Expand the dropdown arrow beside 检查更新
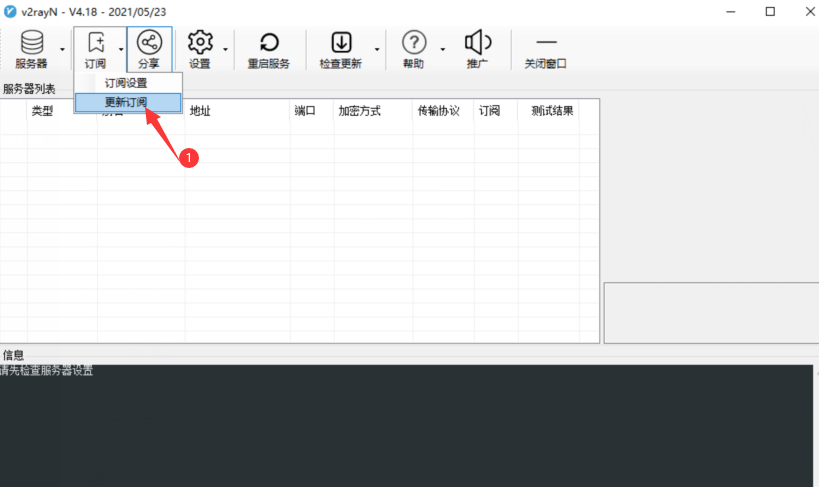Image resolution: width=819 pixels, height=487 pixels. click(377, 49)
